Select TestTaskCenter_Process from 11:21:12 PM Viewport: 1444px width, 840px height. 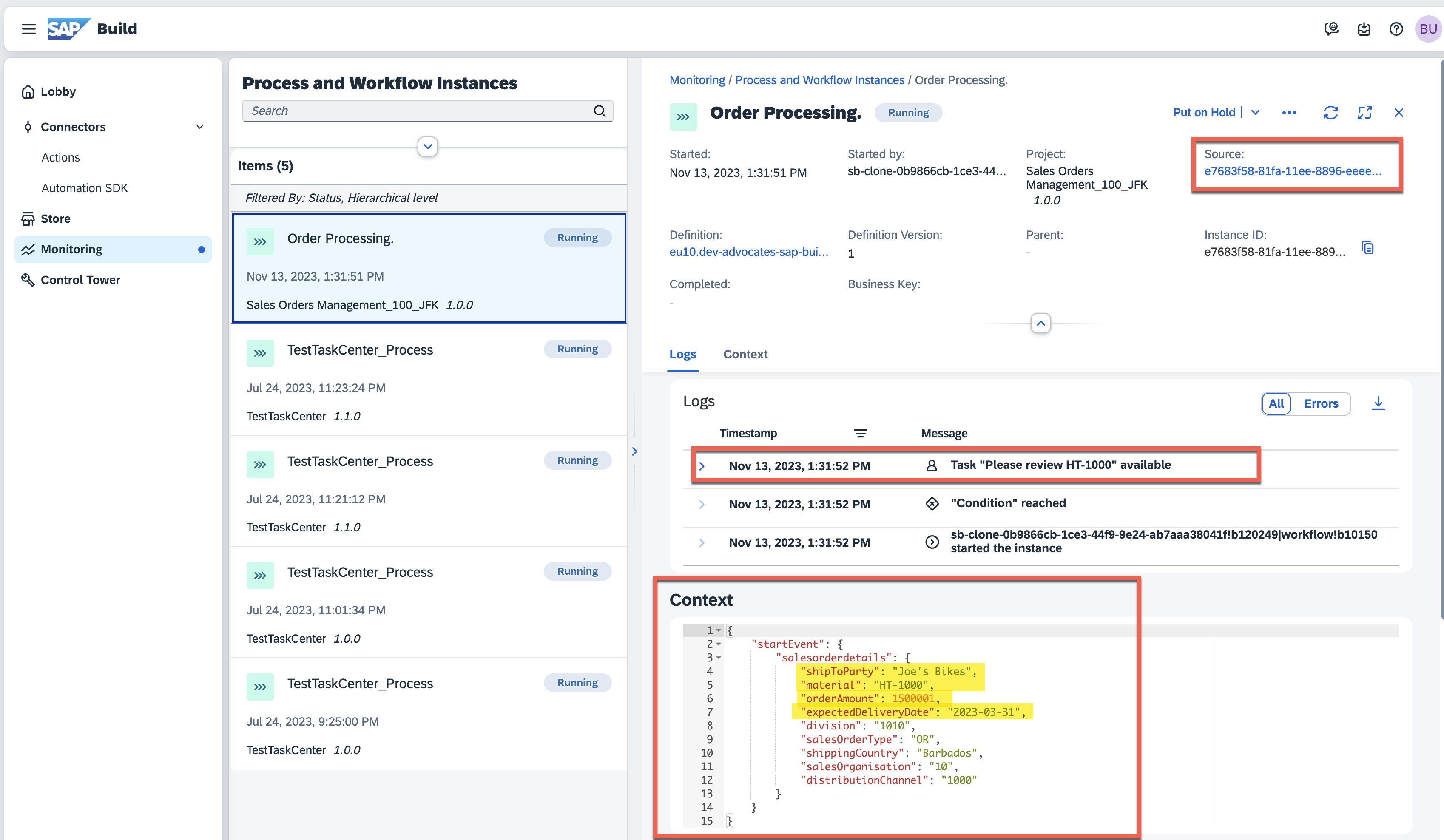click(x=429, y=491)
